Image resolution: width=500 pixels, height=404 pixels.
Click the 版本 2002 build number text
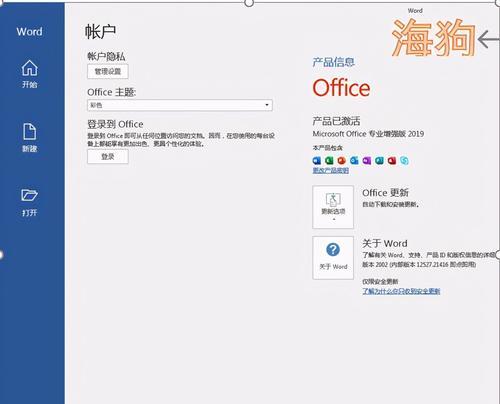click(x=419, y=264)
